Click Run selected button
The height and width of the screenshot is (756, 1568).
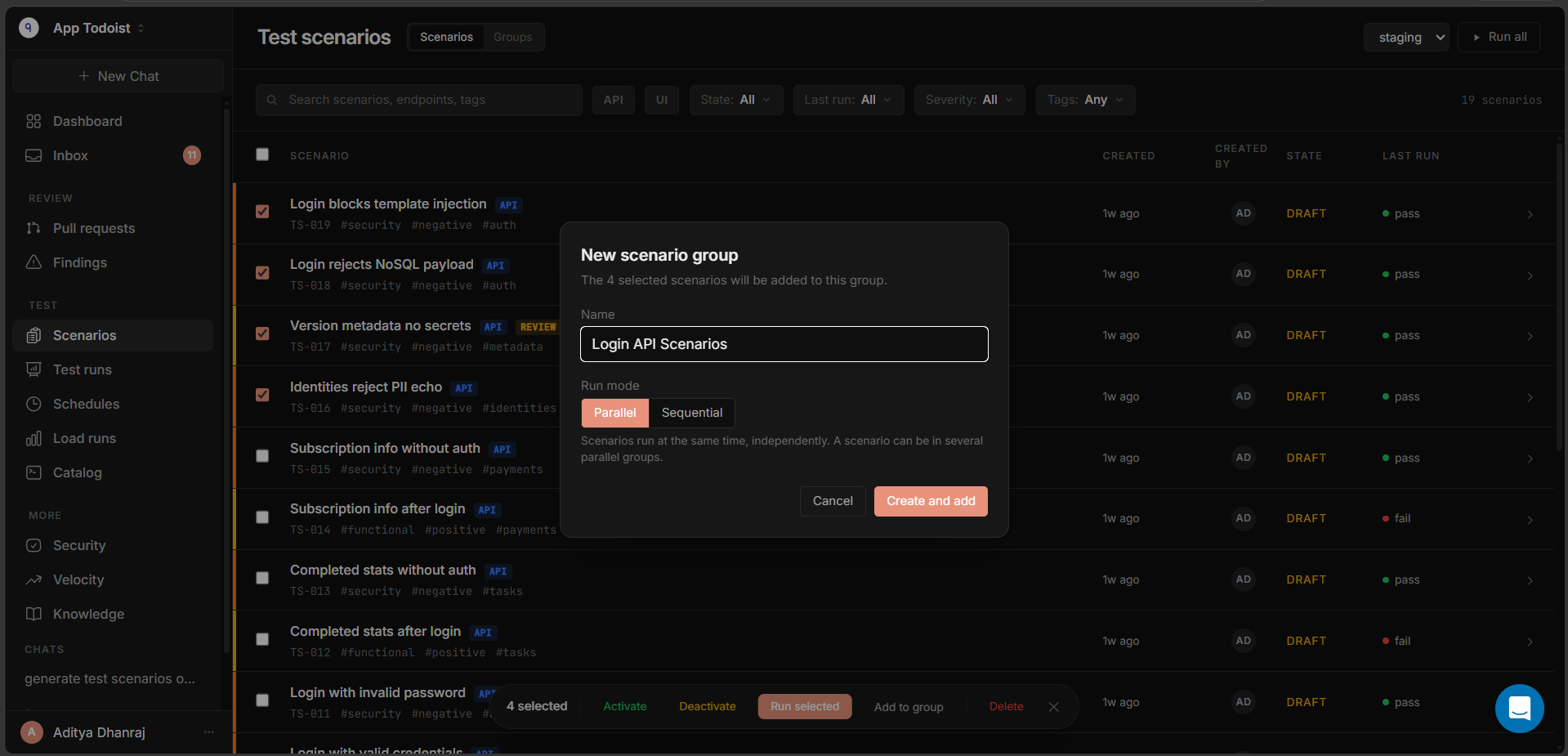(x=805, y=706)
